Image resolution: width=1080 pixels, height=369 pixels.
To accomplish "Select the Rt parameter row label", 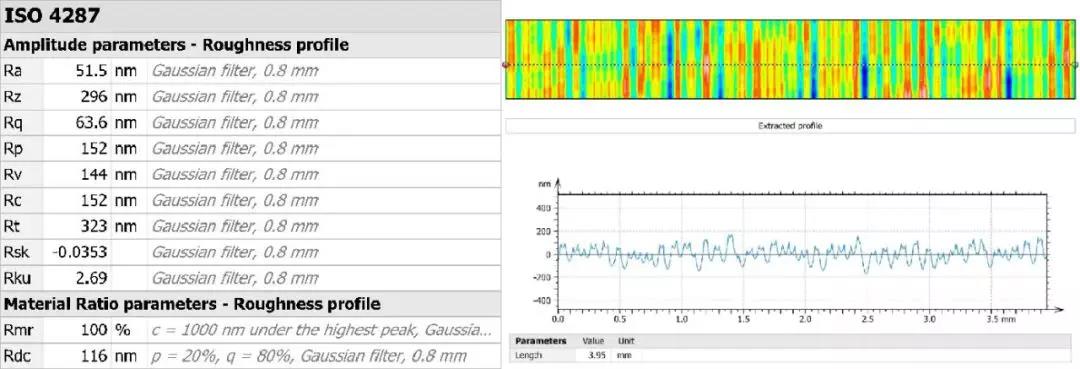I will tap(12, 226).
